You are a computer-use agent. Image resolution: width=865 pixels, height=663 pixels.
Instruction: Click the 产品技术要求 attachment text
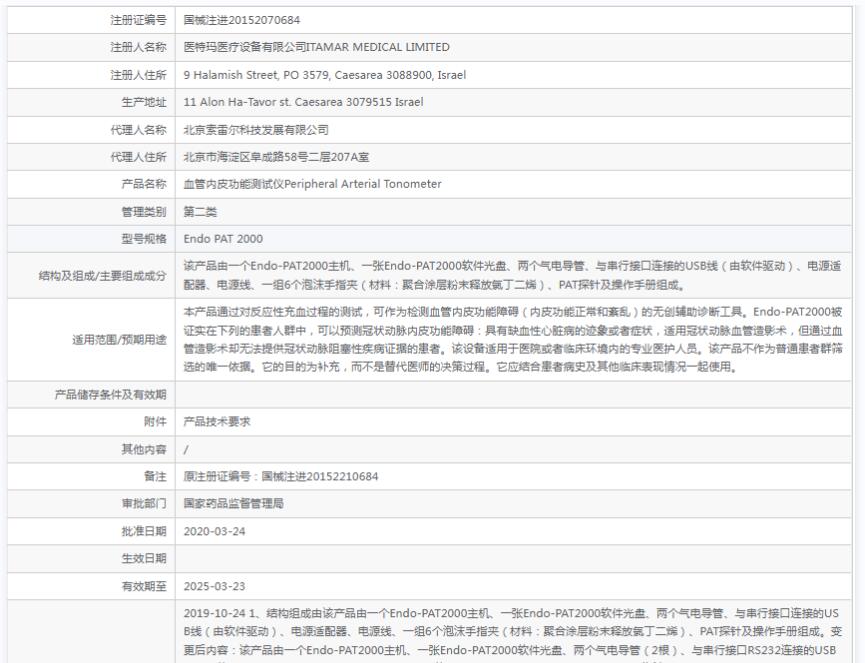pyautogui.click(x=217, y=422)
